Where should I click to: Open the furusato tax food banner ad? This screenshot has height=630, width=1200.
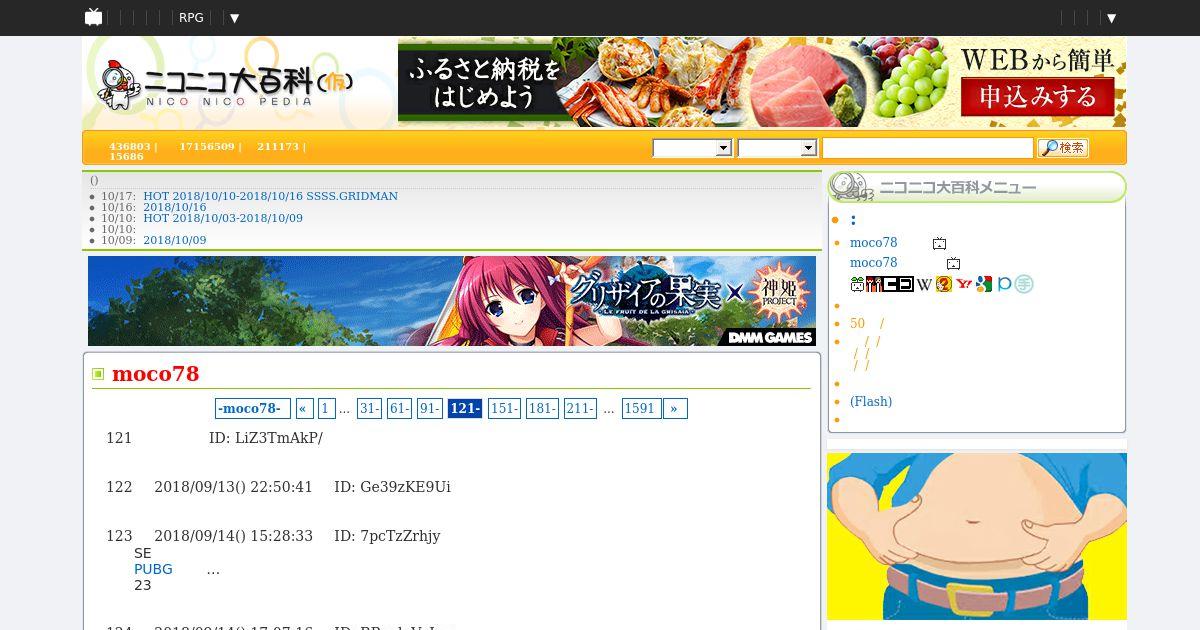pos(762,82)
